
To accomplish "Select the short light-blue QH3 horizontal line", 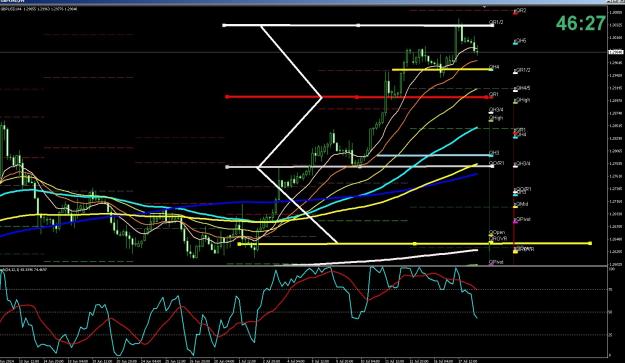I will click(x=434, y=155).
